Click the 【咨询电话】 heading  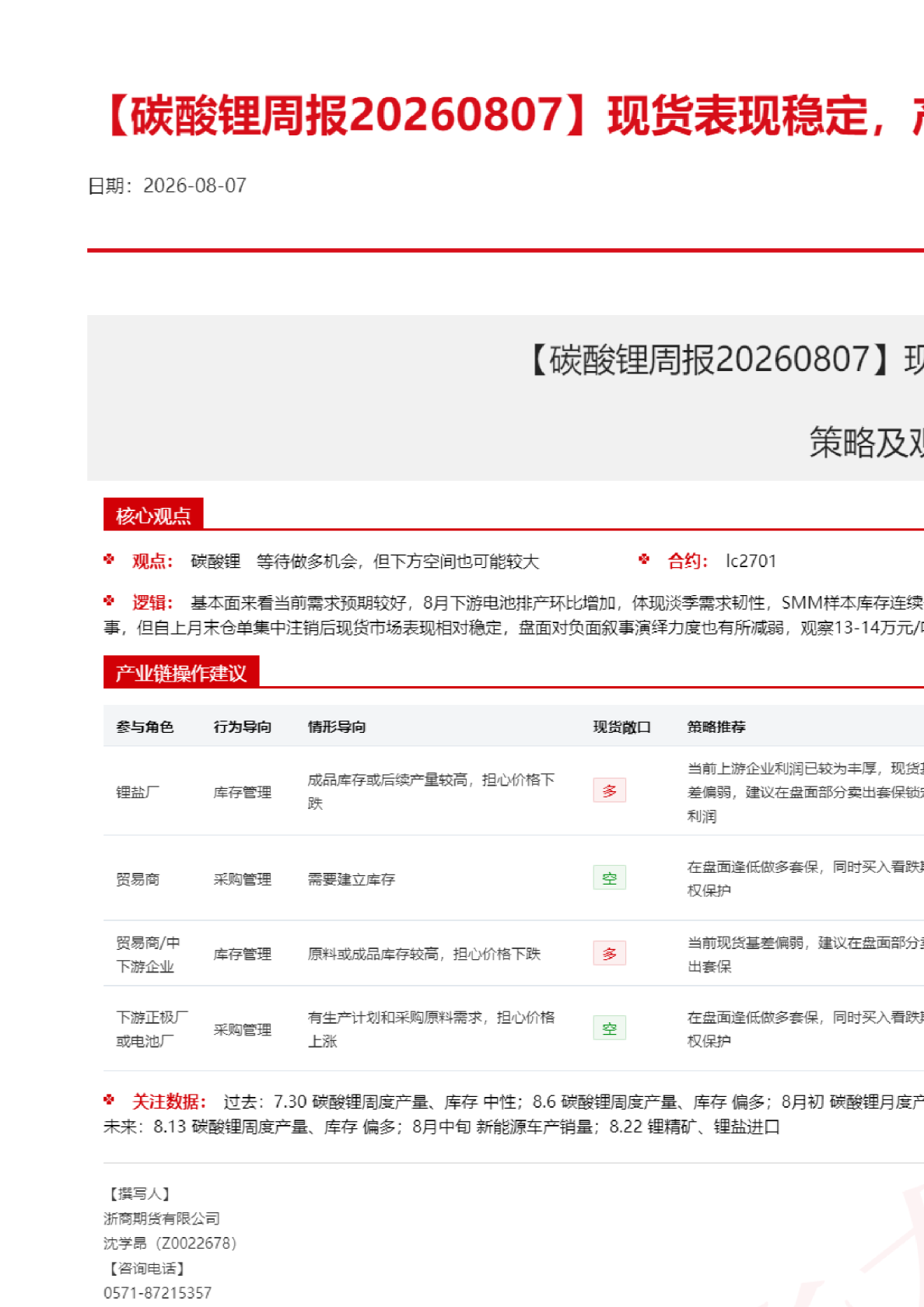pos(145,1268)
